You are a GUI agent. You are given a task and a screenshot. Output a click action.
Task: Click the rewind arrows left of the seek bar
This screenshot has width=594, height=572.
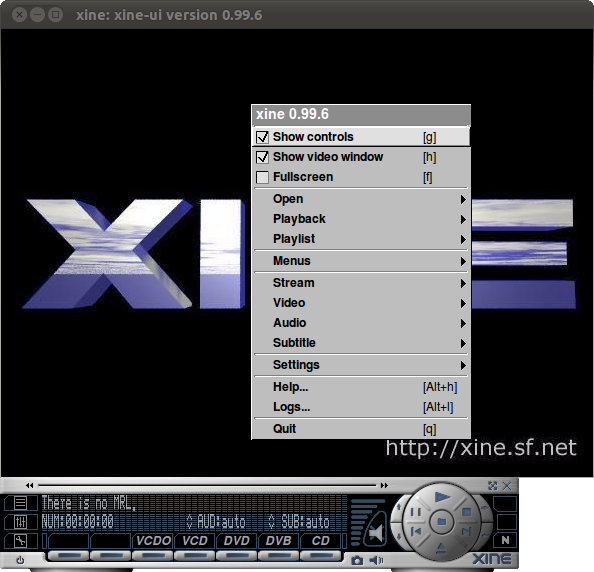point(30,485)
